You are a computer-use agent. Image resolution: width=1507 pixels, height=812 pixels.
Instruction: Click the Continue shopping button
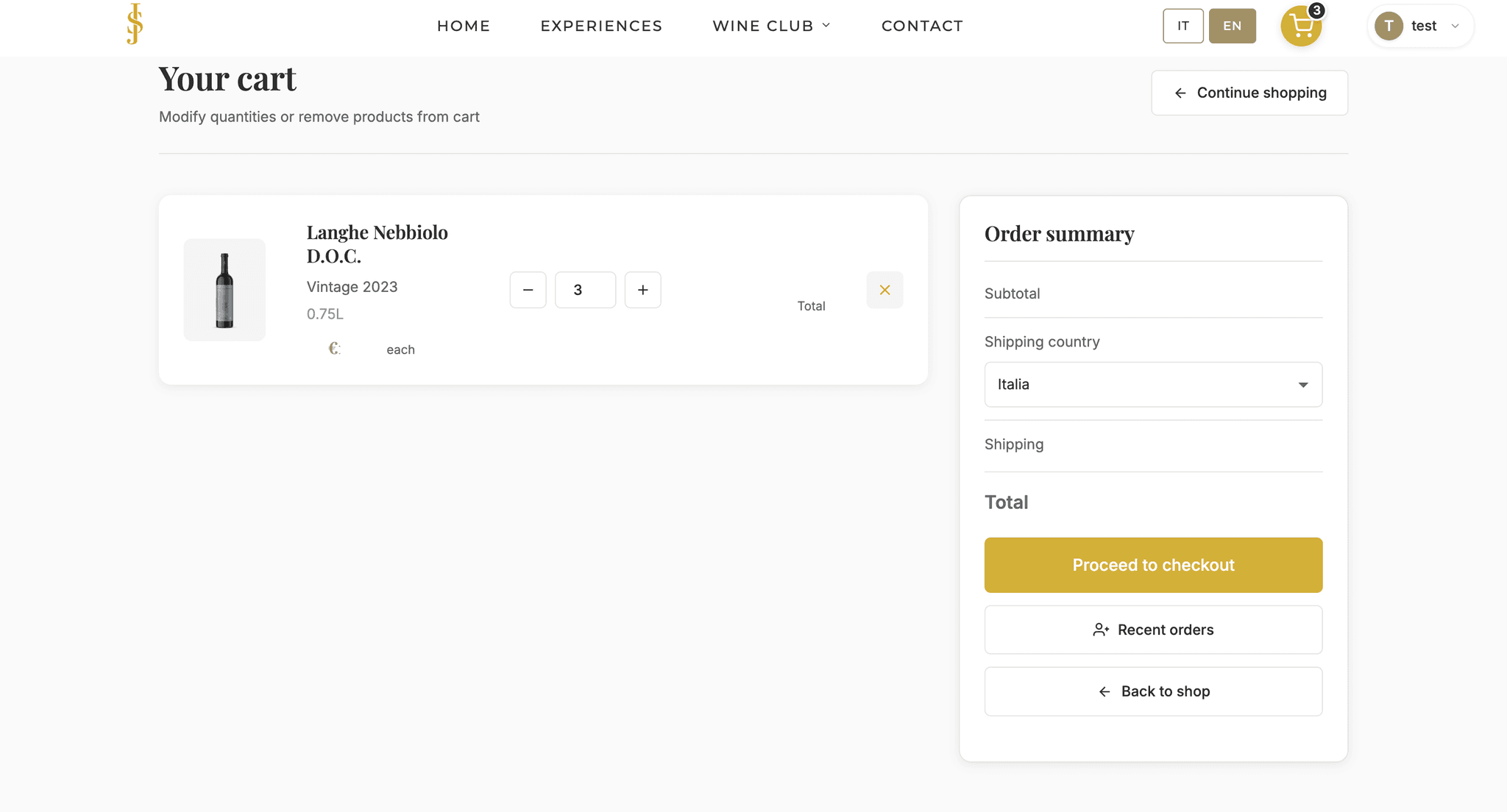[1249, 93]
